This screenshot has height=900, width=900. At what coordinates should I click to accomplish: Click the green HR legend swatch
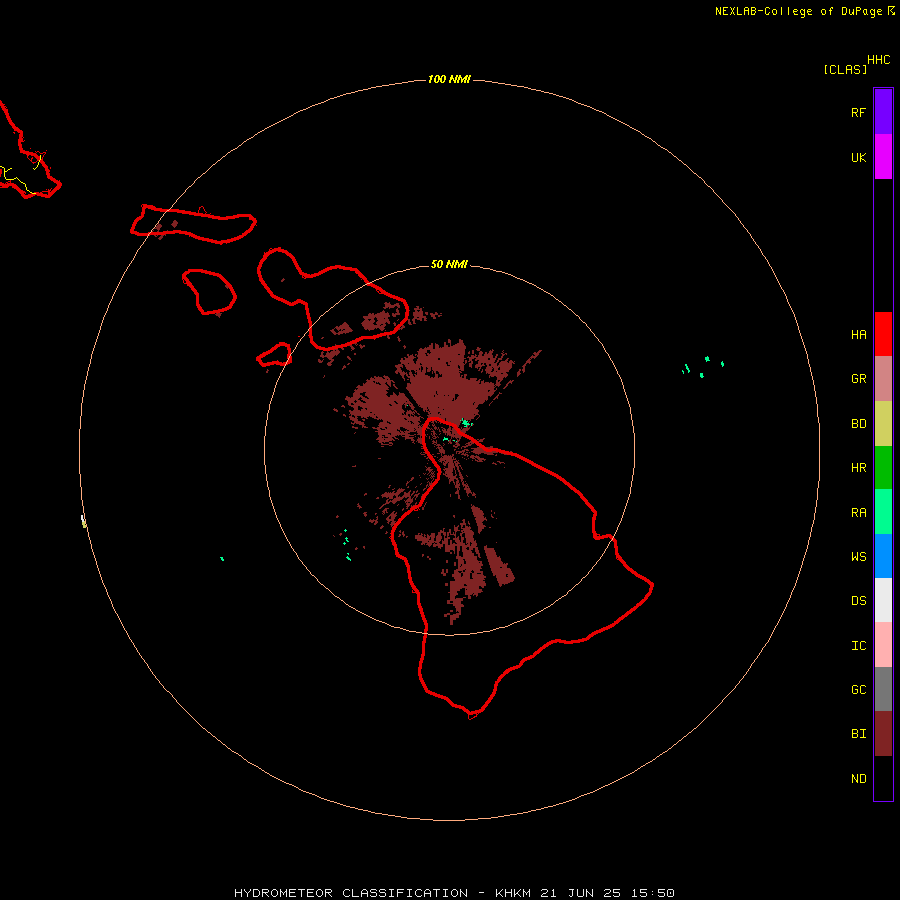click(x=883, y=467)
